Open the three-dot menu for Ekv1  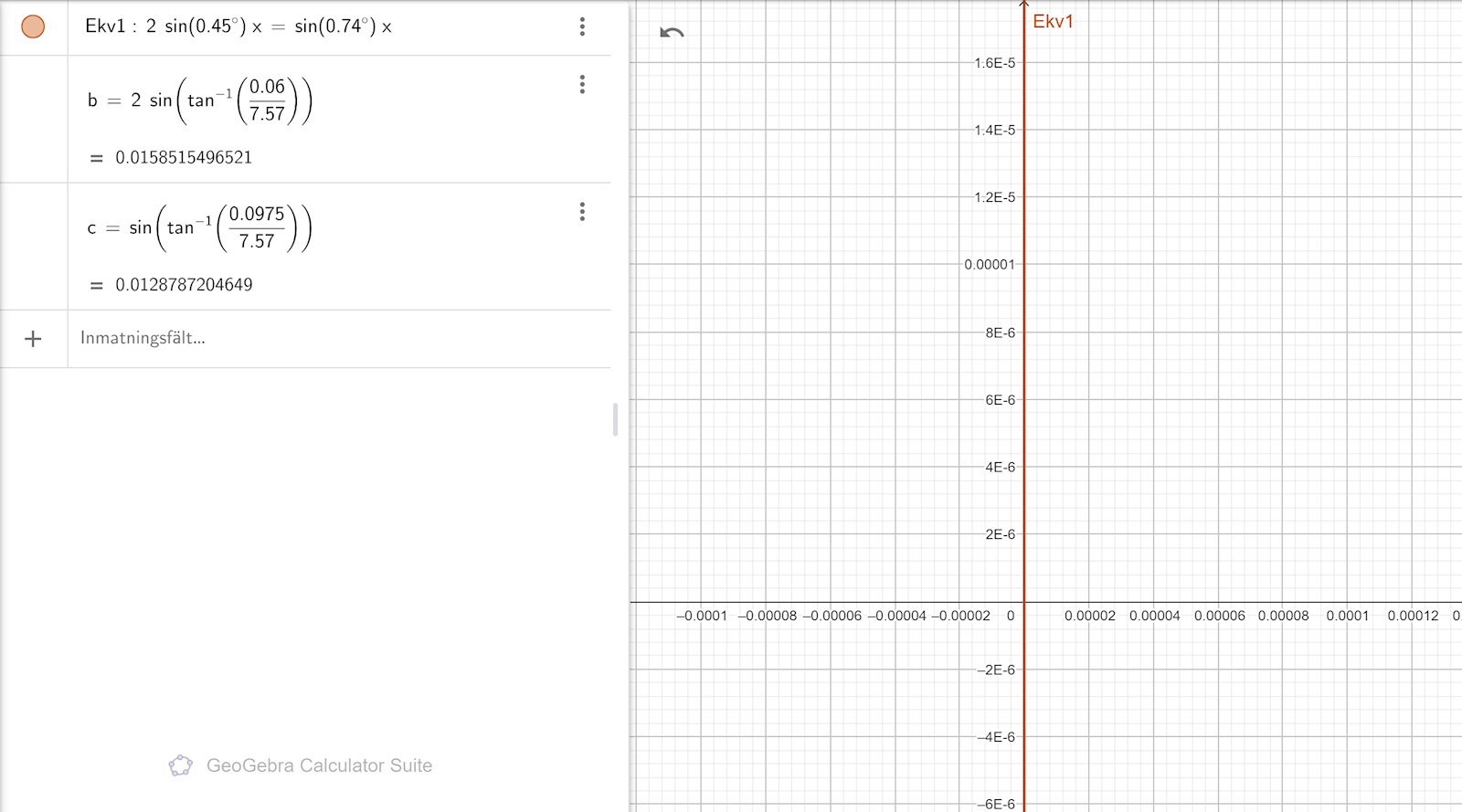[582, 26]
